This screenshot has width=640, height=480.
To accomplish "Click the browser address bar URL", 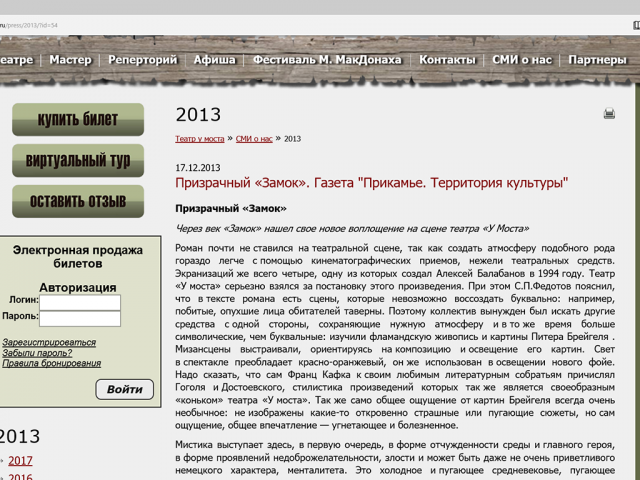I will pyautogui.click(x=29, y=25).
